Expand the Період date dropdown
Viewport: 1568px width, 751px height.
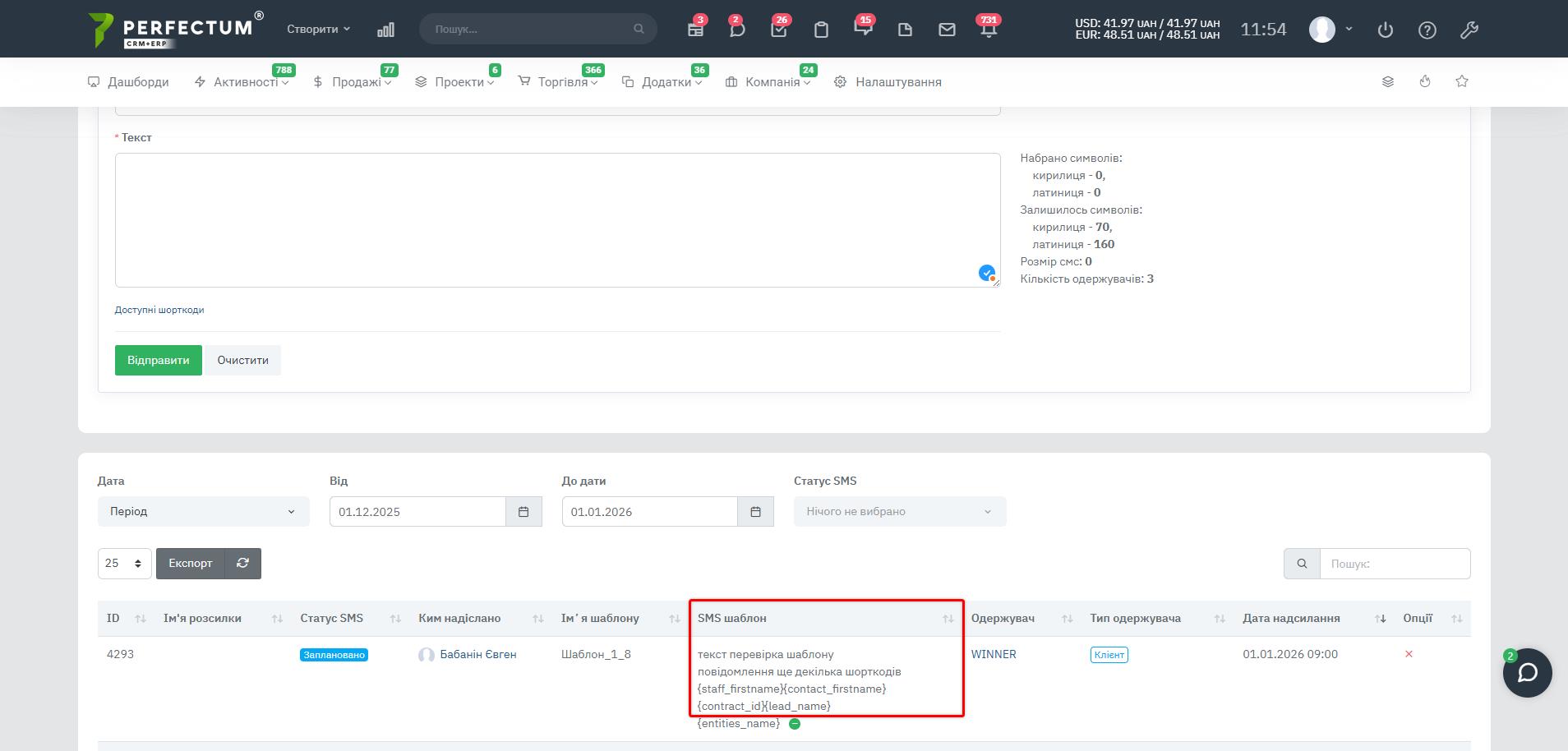(x=203, y=511)
